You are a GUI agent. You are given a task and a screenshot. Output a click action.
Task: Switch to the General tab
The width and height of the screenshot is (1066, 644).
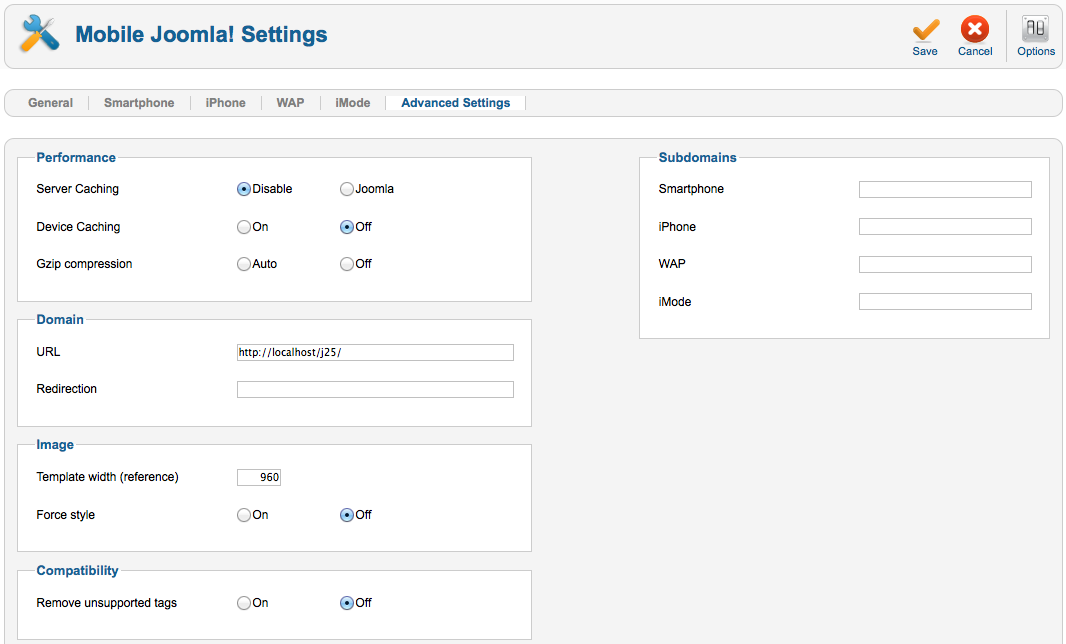tap(50, 103)
